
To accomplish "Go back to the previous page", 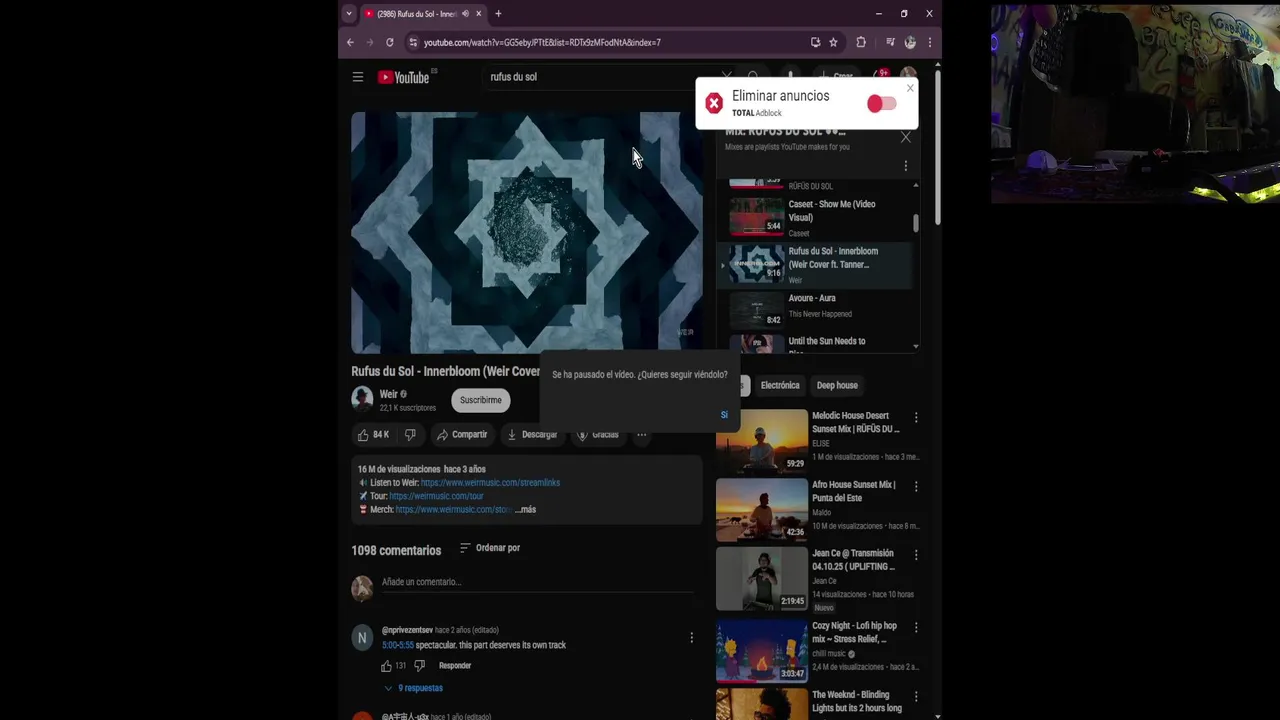I will 350,42.
